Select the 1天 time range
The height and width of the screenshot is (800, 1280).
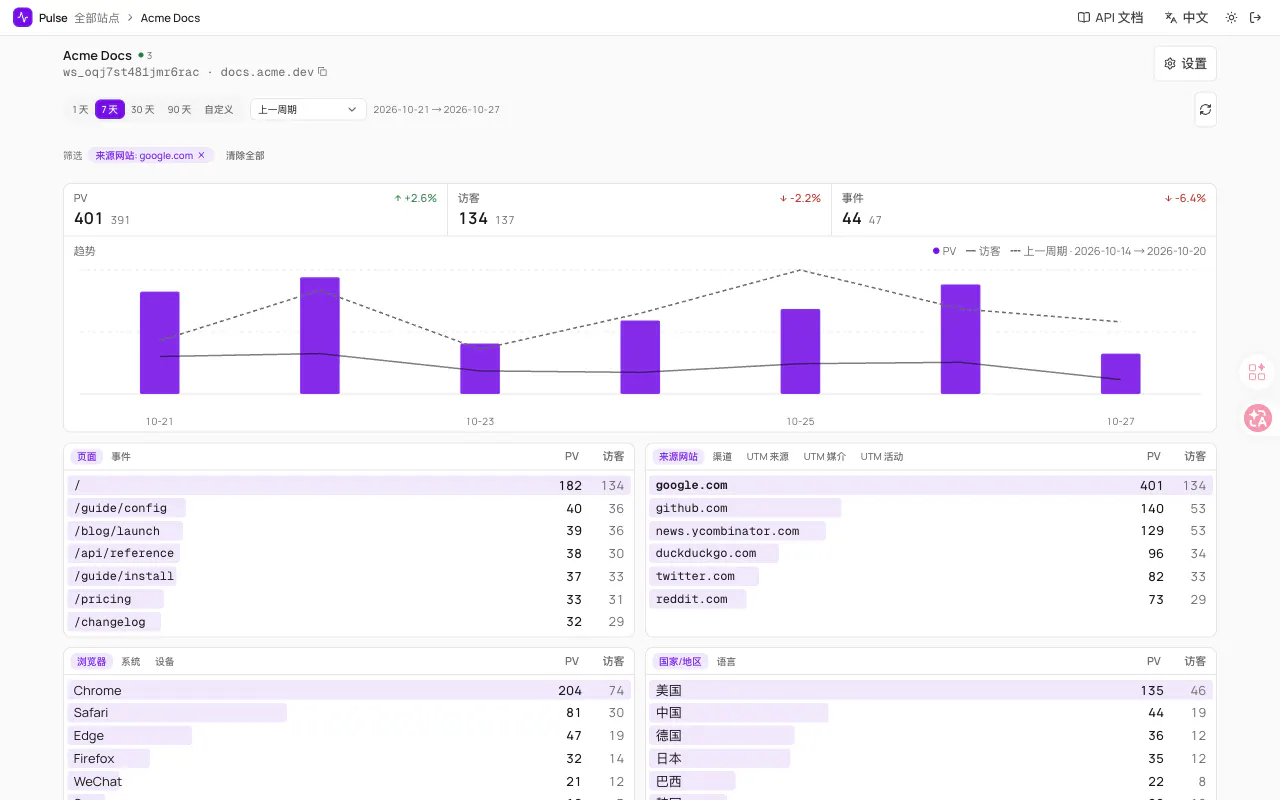pyautogui.click(x=80, y=109)
